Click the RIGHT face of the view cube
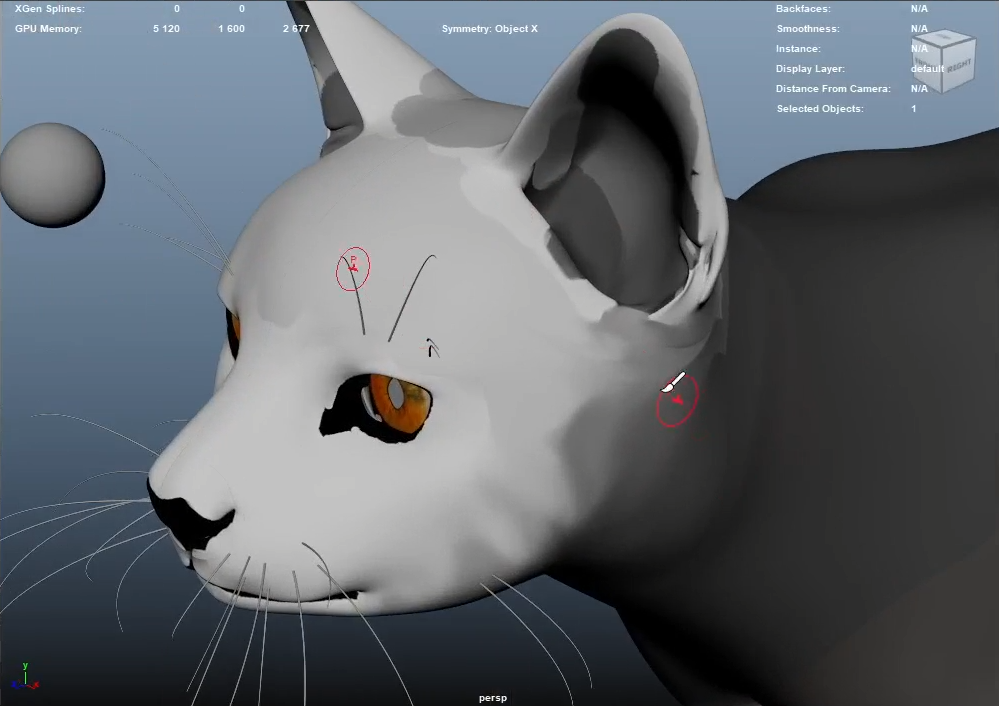The height and width of the screenshot is (706, 999). click(x=957, y=66)
